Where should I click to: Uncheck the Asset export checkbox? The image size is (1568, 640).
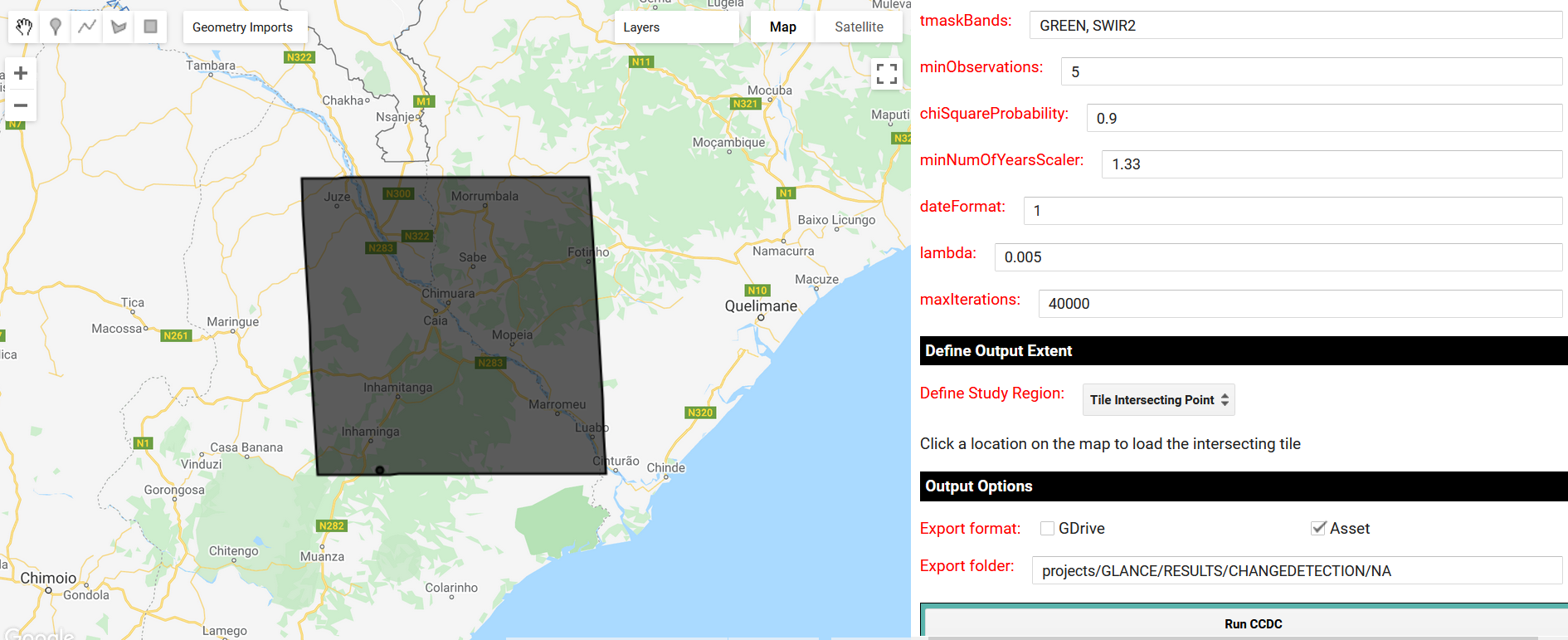click(1318, 528)
